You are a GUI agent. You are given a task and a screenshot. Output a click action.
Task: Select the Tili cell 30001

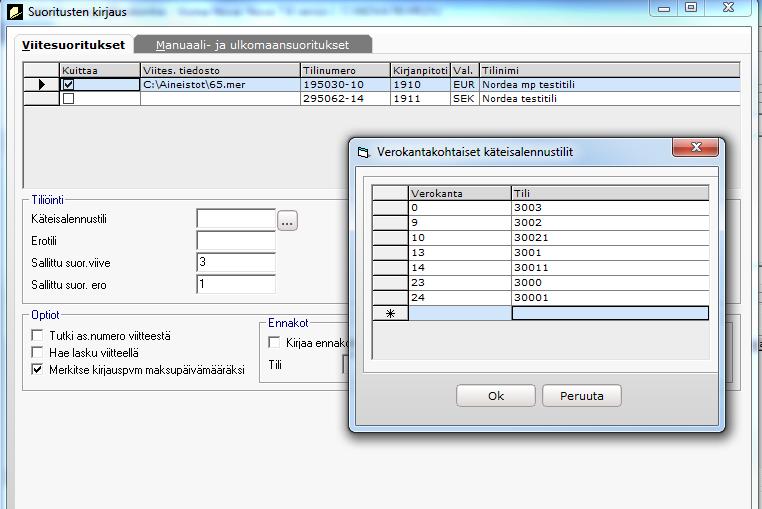[610, 298]
